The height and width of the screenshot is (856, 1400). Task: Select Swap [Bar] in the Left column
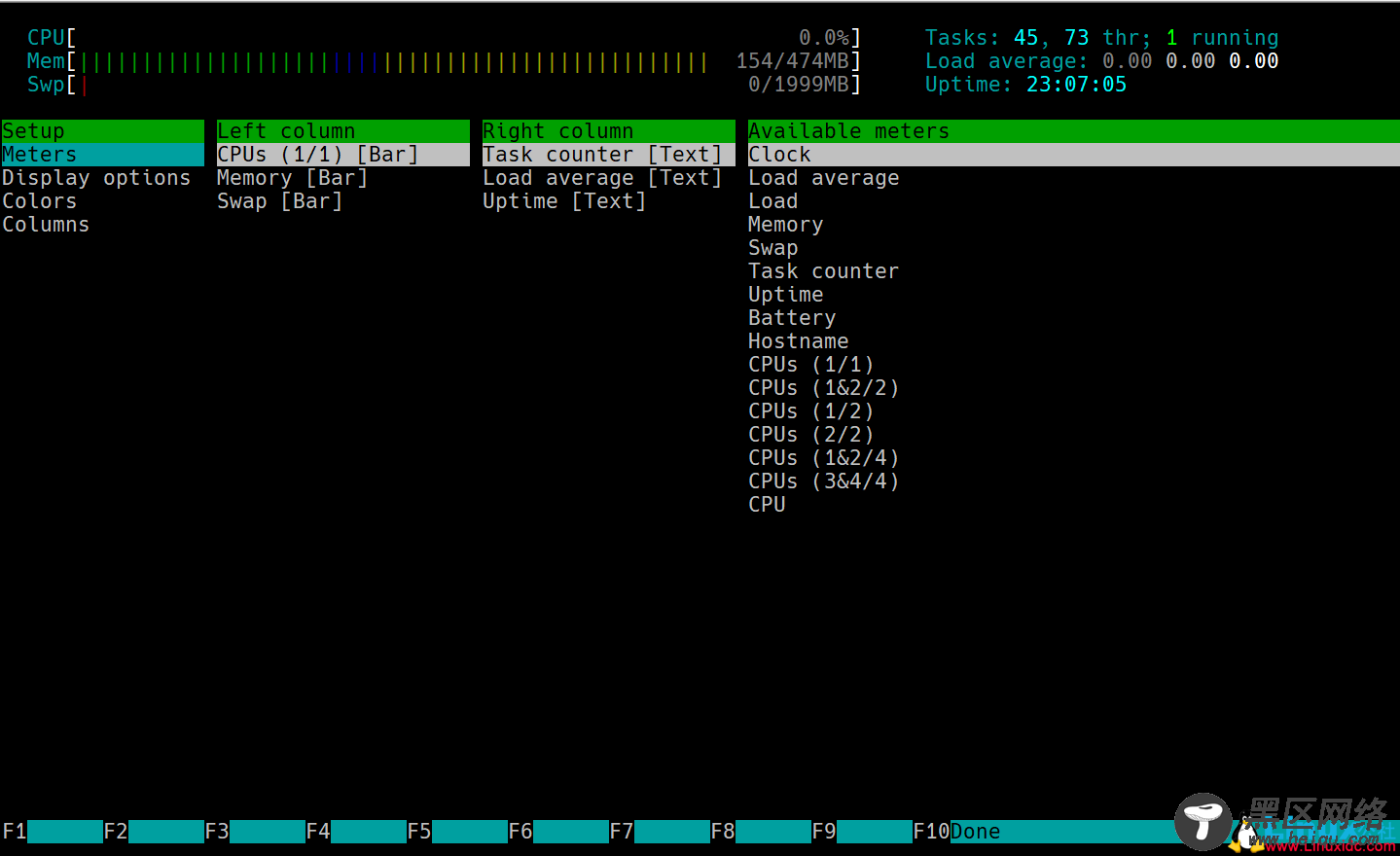click(x=279, y=201)
